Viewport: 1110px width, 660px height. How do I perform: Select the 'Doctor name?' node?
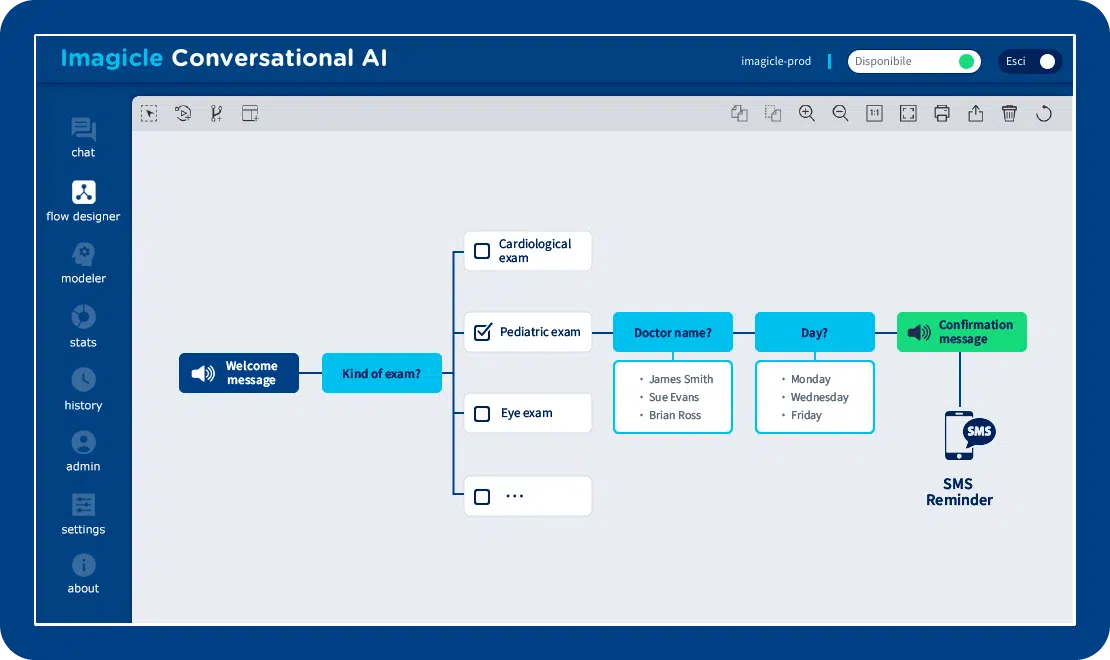pyautogui.click(x=673, y=332)
